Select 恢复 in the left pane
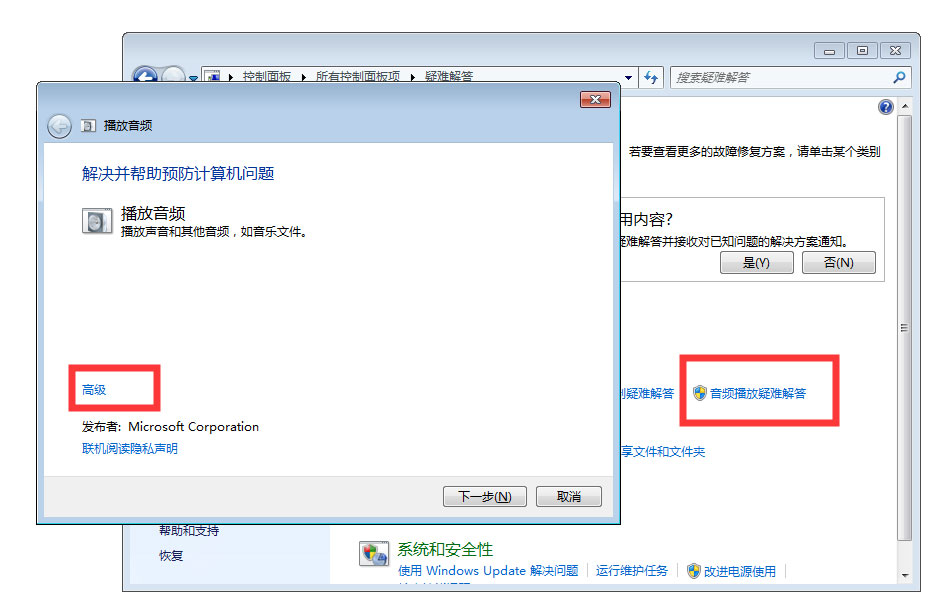 coord(171,556)
